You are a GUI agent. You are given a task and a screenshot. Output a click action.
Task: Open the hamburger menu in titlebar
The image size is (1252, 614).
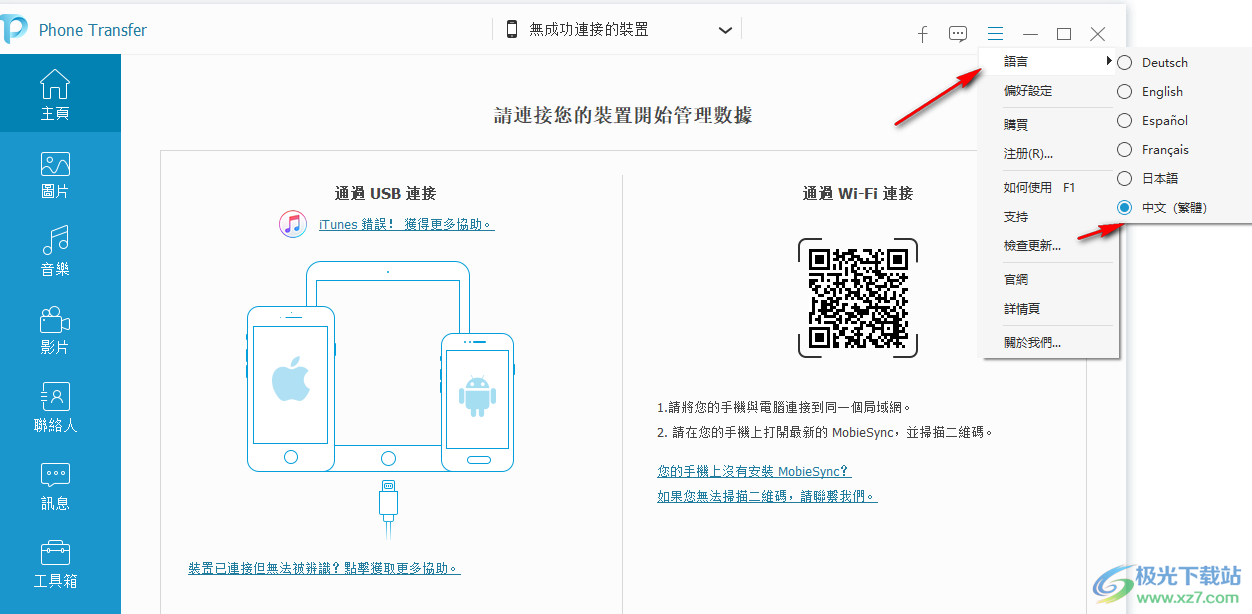pyautogui.click(x=995, y=33)
